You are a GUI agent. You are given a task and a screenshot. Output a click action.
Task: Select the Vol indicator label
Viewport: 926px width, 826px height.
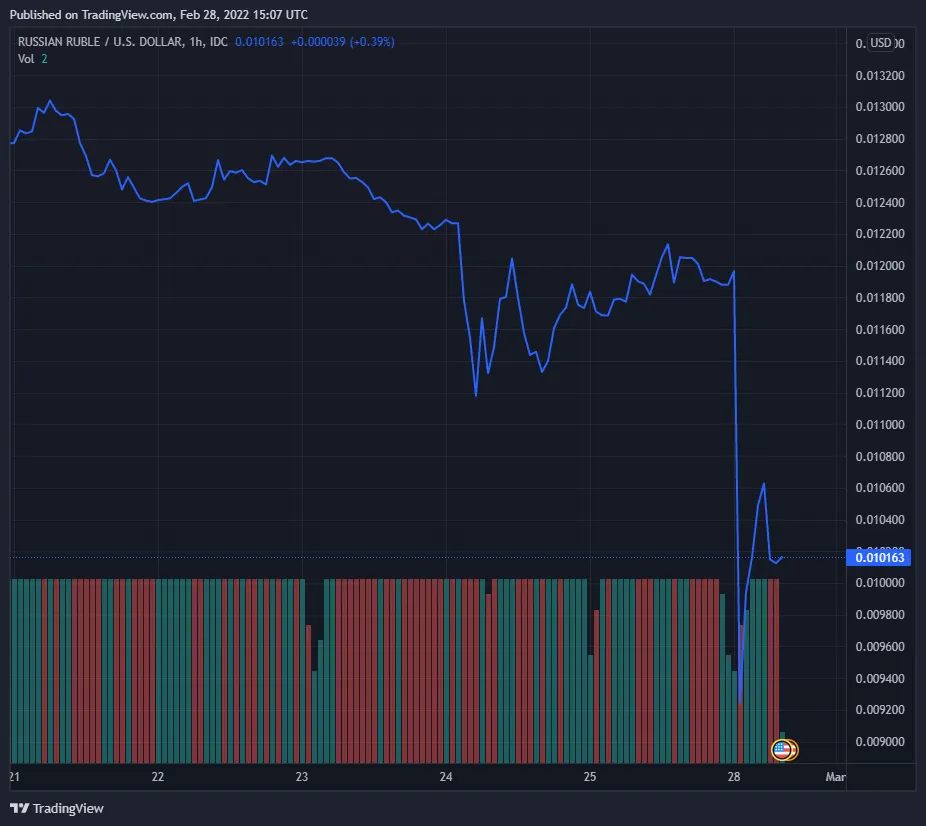coord(26,59)
